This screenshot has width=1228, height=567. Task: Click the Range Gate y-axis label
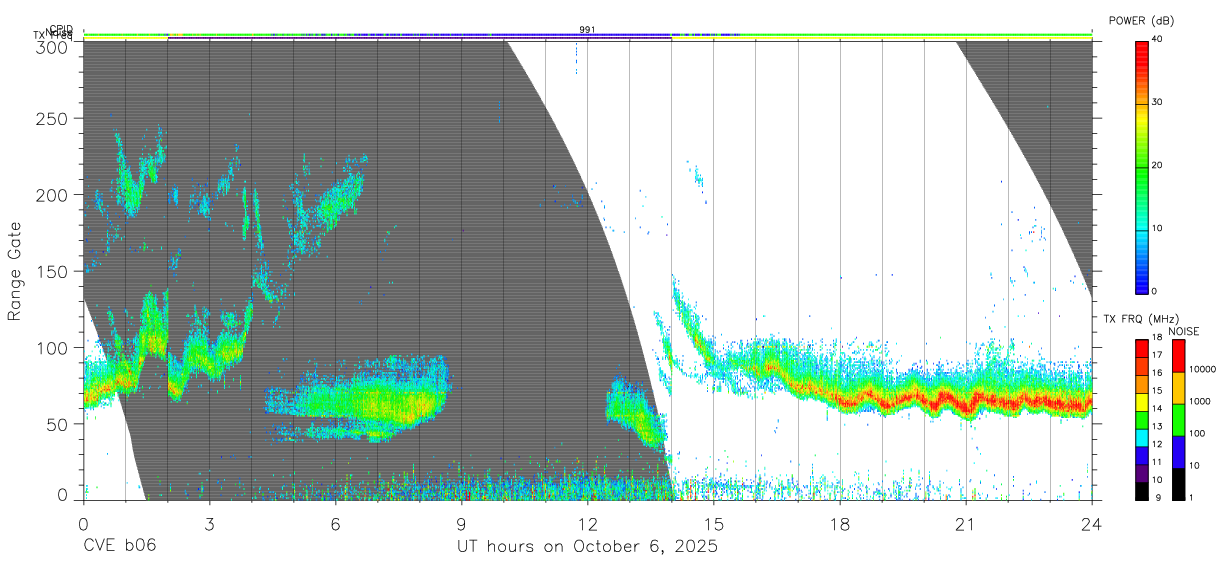(15, 272)
